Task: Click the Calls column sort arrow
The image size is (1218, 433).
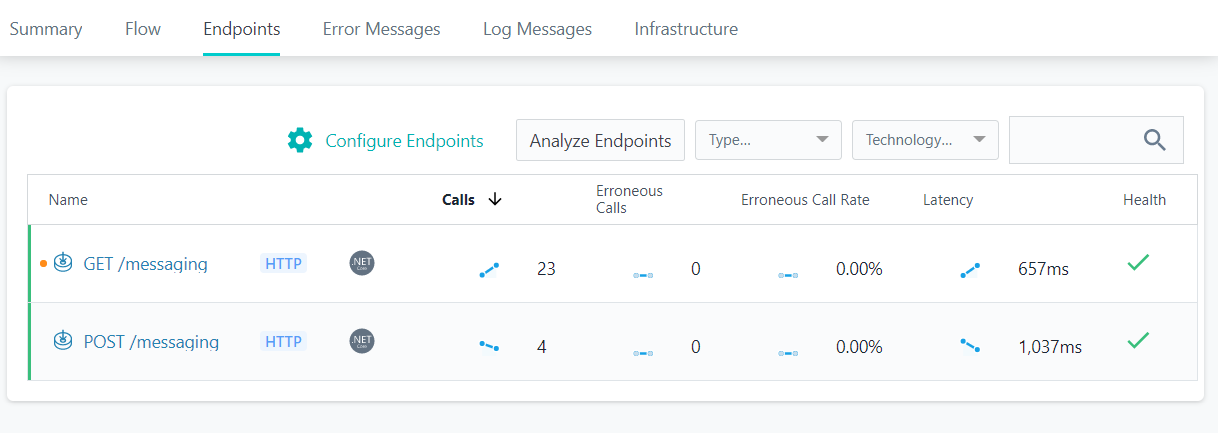Action: click(495, 199)
